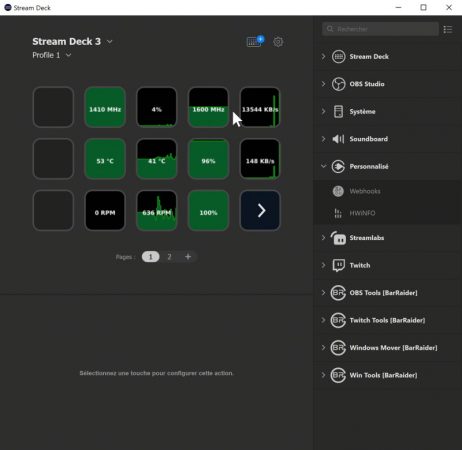462x450 pixels.
Task: Switch to page 1
Action: click(151, 257)
